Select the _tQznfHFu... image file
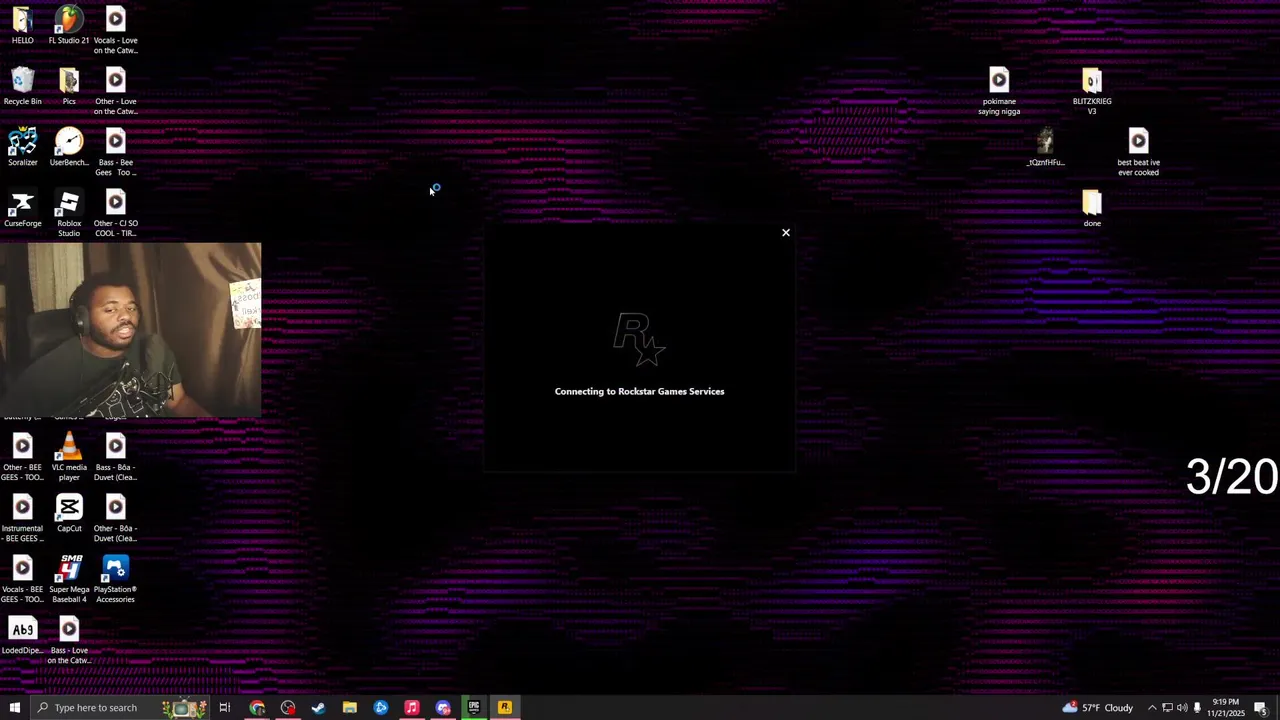 (x=1045, y=148)
